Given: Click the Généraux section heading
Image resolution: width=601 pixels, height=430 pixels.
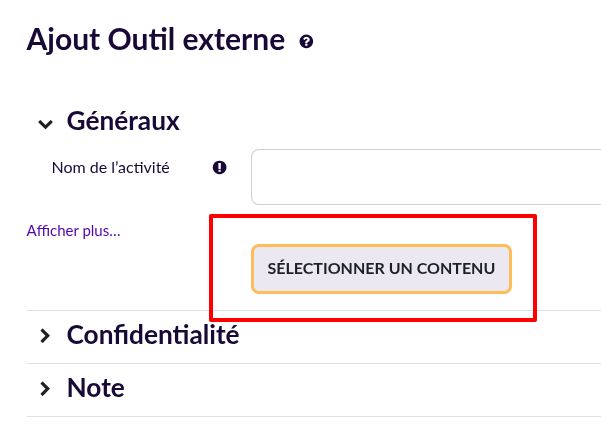Looking at the screenshot, I should (x=123, y=122).
